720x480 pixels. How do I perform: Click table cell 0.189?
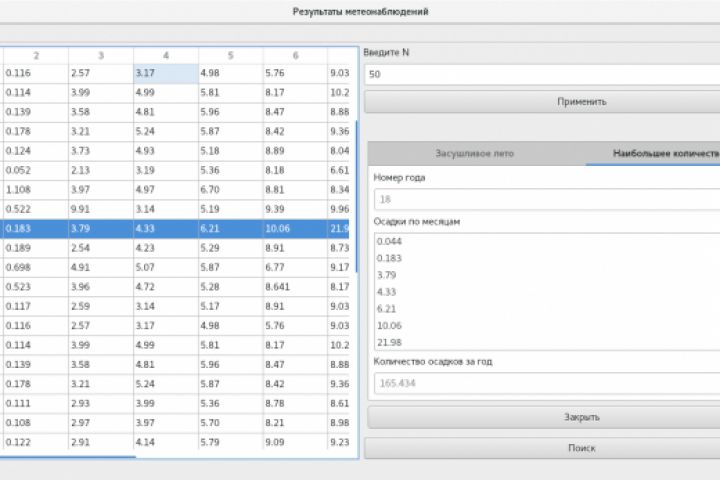[36, 248]
